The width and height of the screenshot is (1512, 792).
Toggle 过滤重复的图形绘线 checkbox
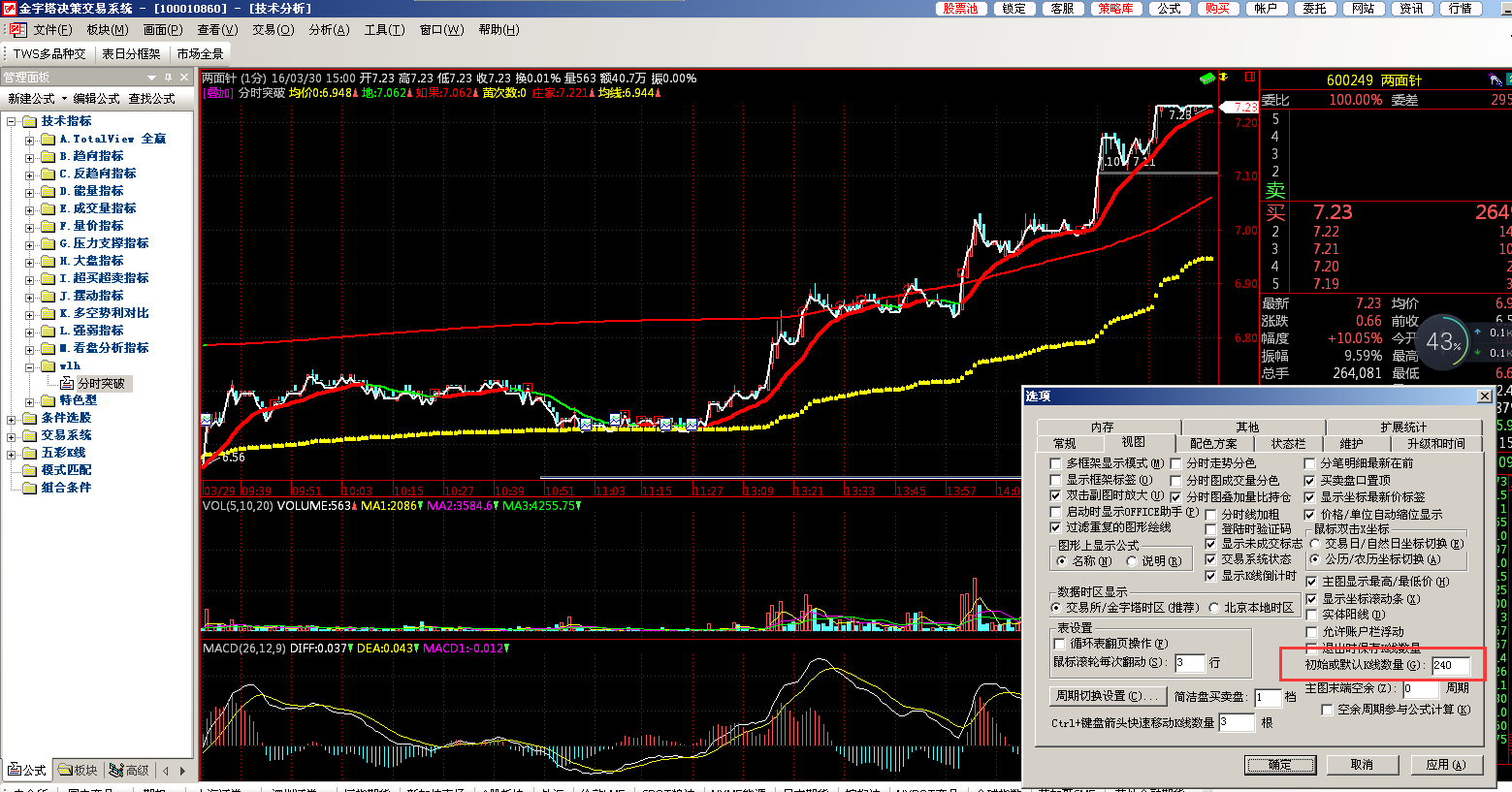(x=1056, y=527)
